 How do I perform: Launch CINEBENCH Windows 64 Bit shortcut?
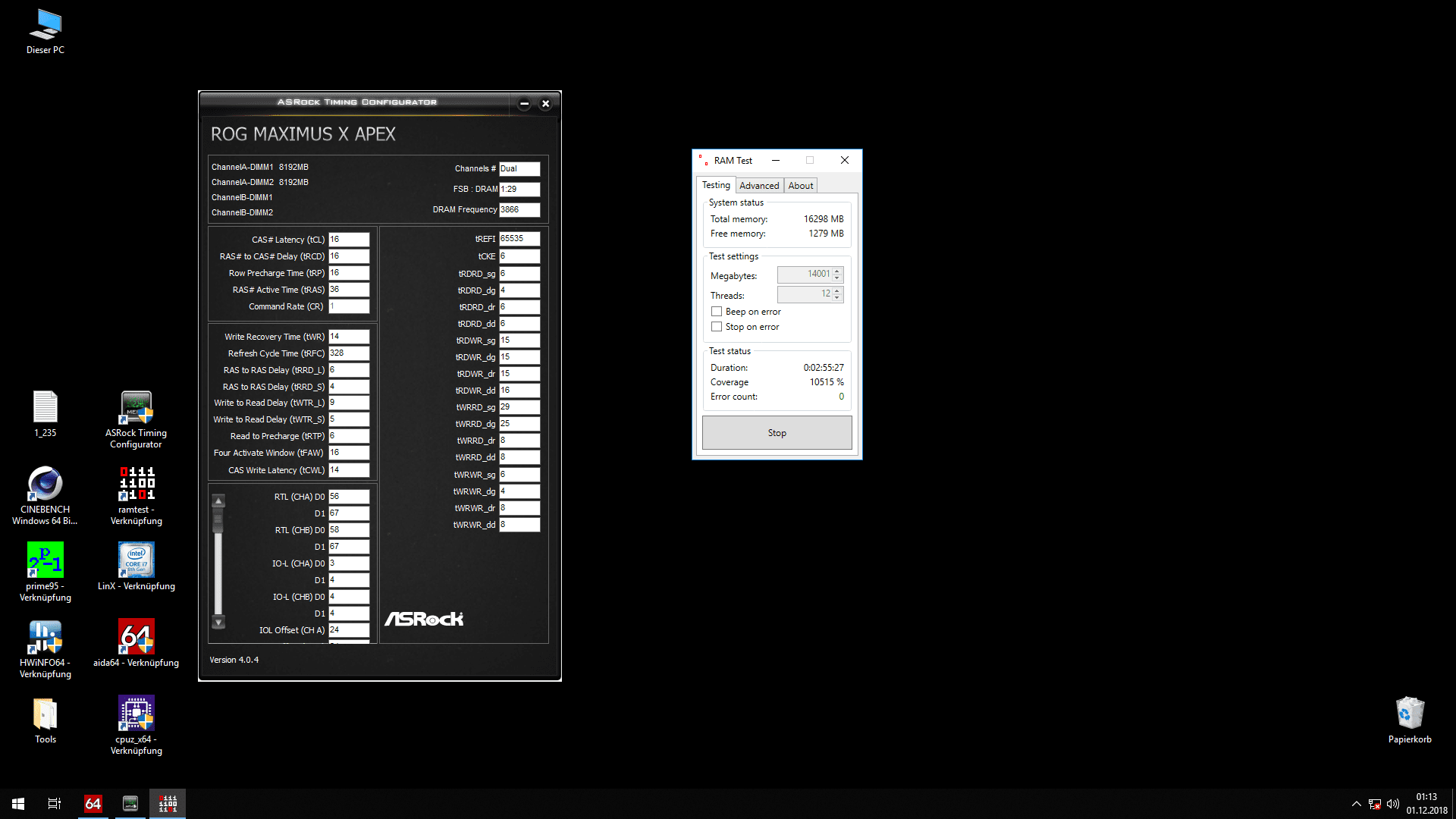(x=45, y=496)
